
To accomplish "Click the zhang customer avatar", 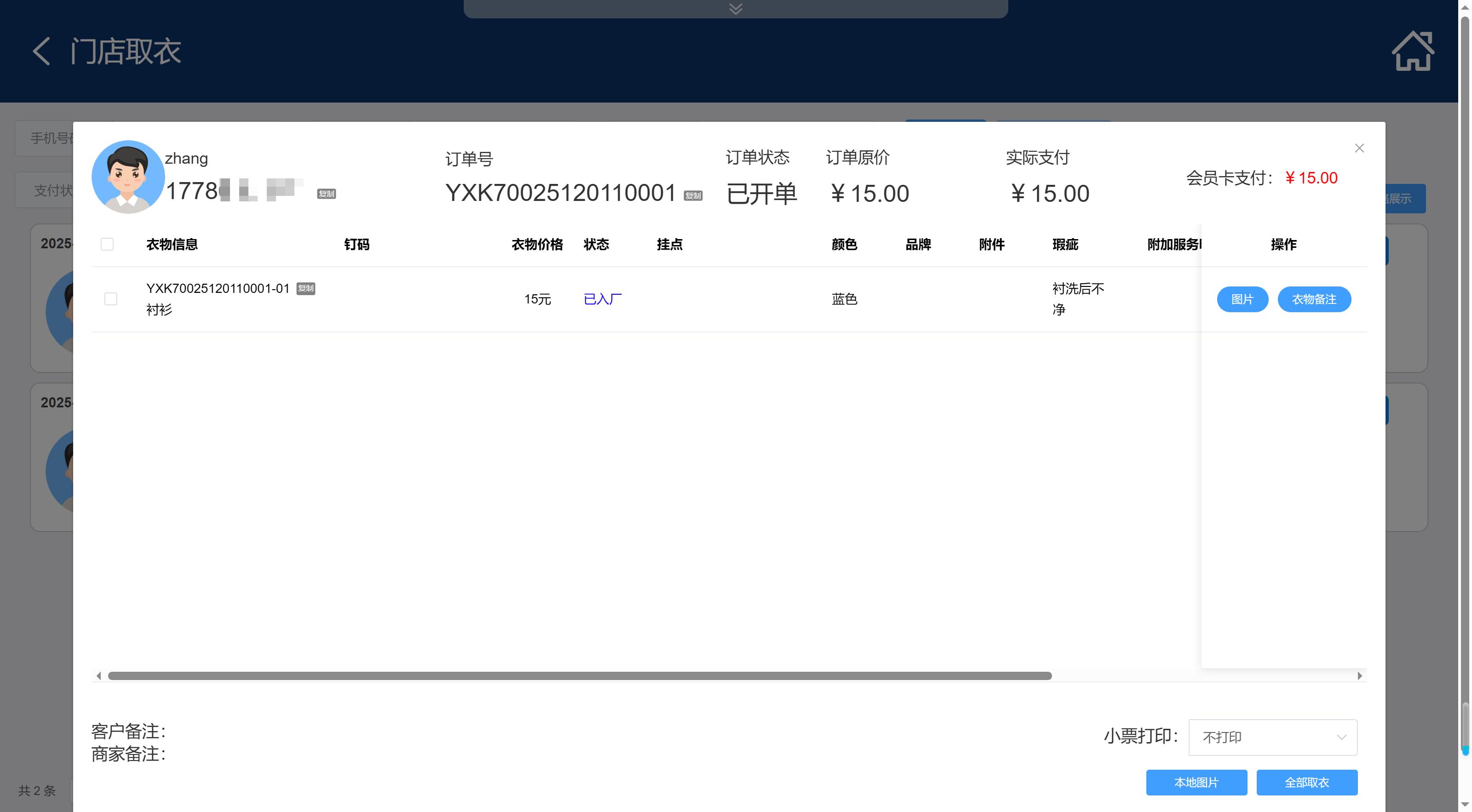I will pos(128,177).
